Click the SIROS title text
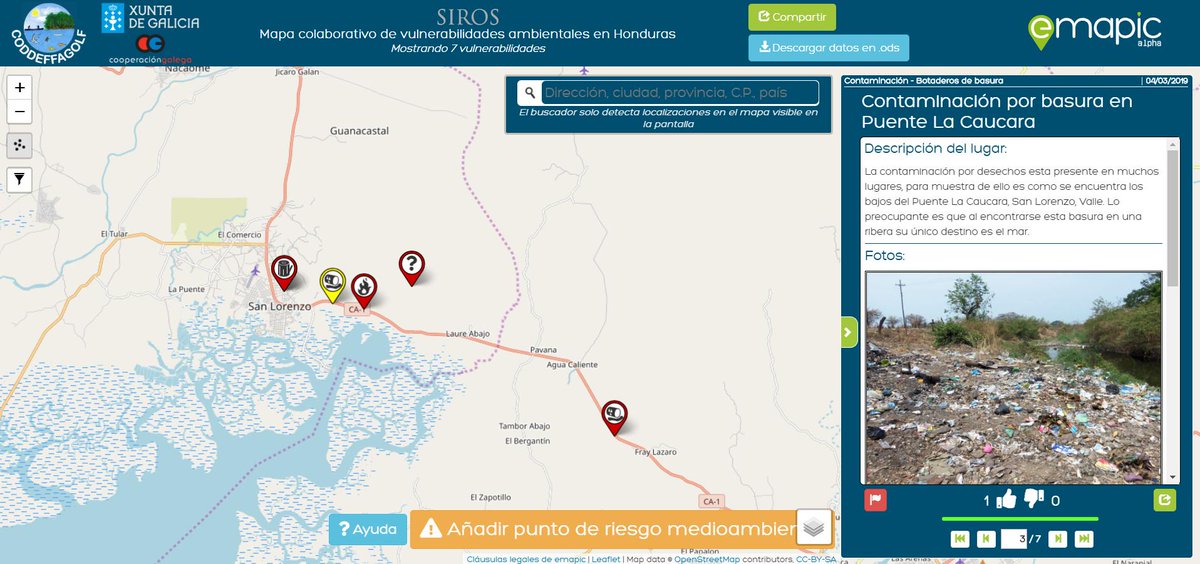The image size is (1200, 564). pyautogui.click(x=467, y=16)
